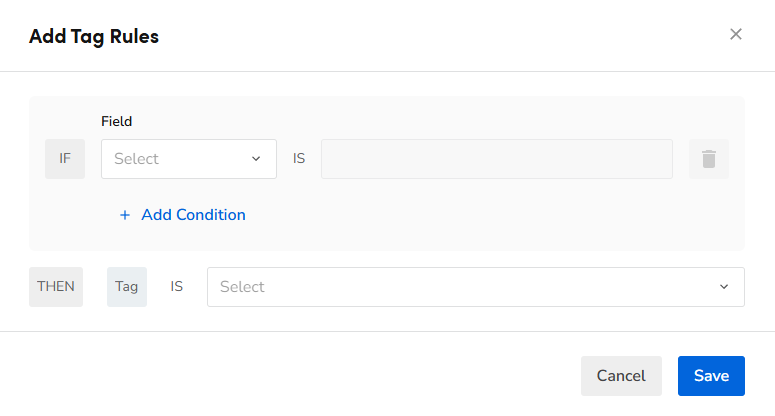Click the IF badge

click(65, 159)
